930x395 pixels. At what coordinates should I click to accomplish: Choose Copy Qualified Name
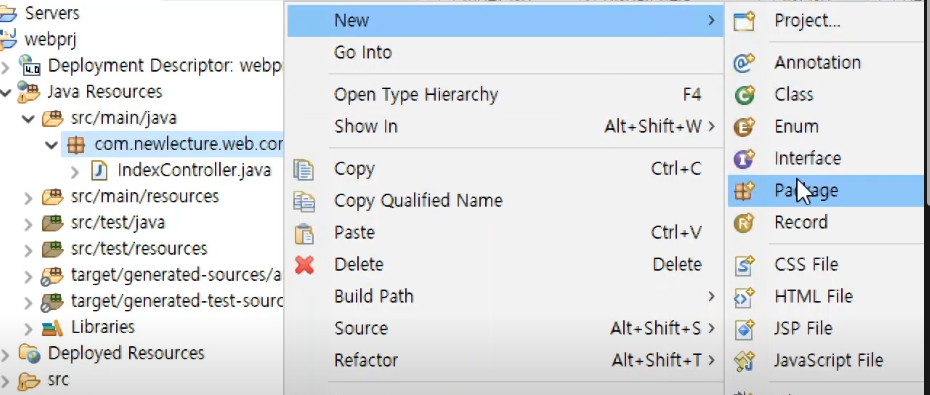pos(505,200)
